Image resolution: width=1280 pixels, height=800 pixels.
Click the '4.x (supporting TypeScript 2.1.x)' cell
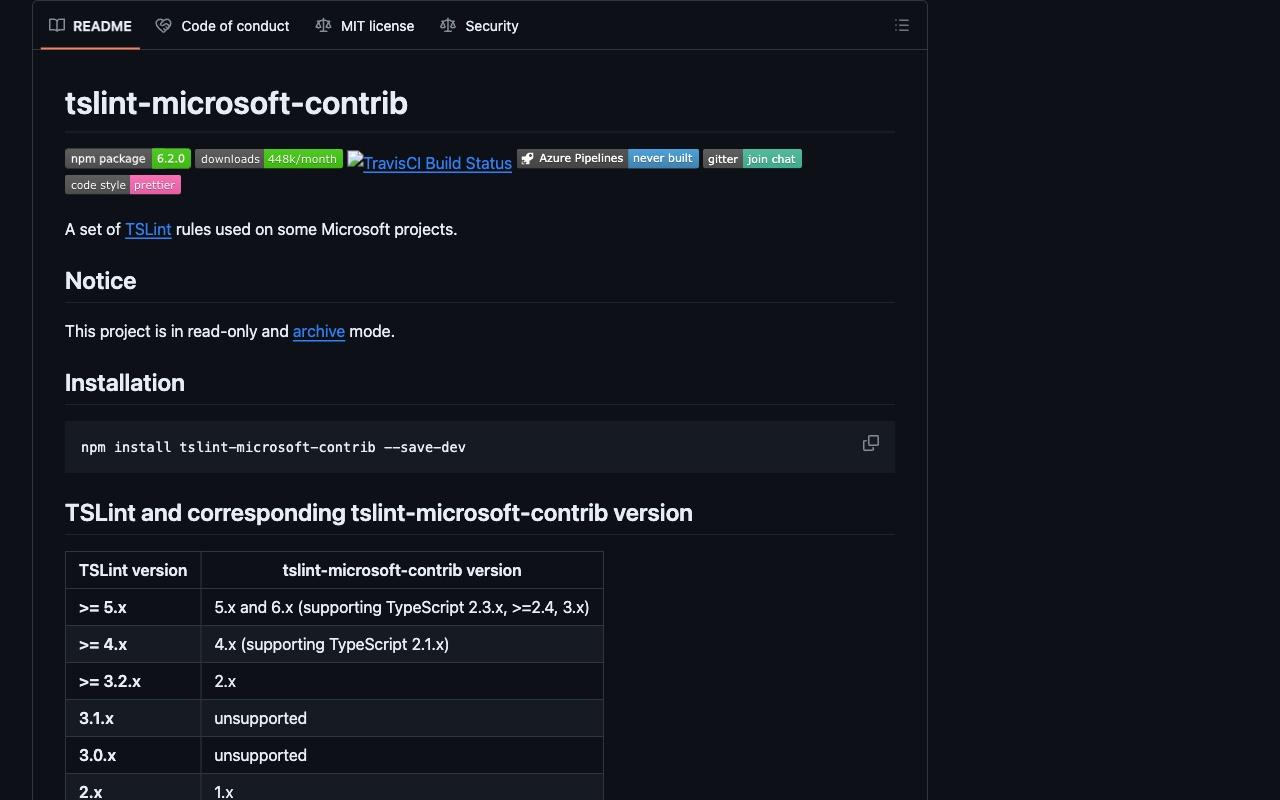402,644
